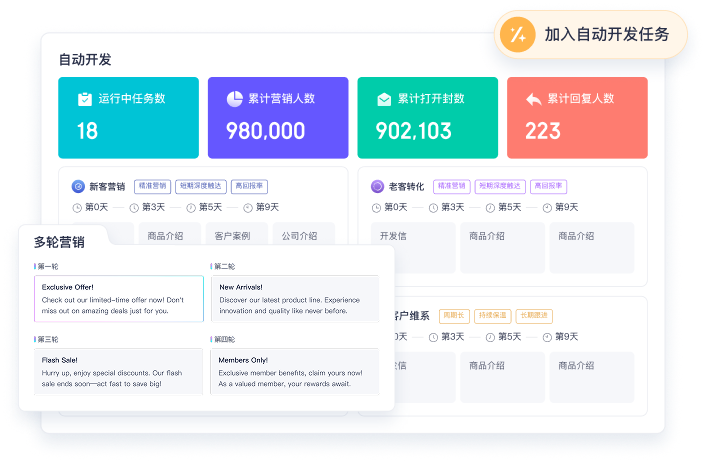Click the clock icon for 第9天 in 新客营销
The height and width of the screenshot is (461, 706).
point(248,208)
